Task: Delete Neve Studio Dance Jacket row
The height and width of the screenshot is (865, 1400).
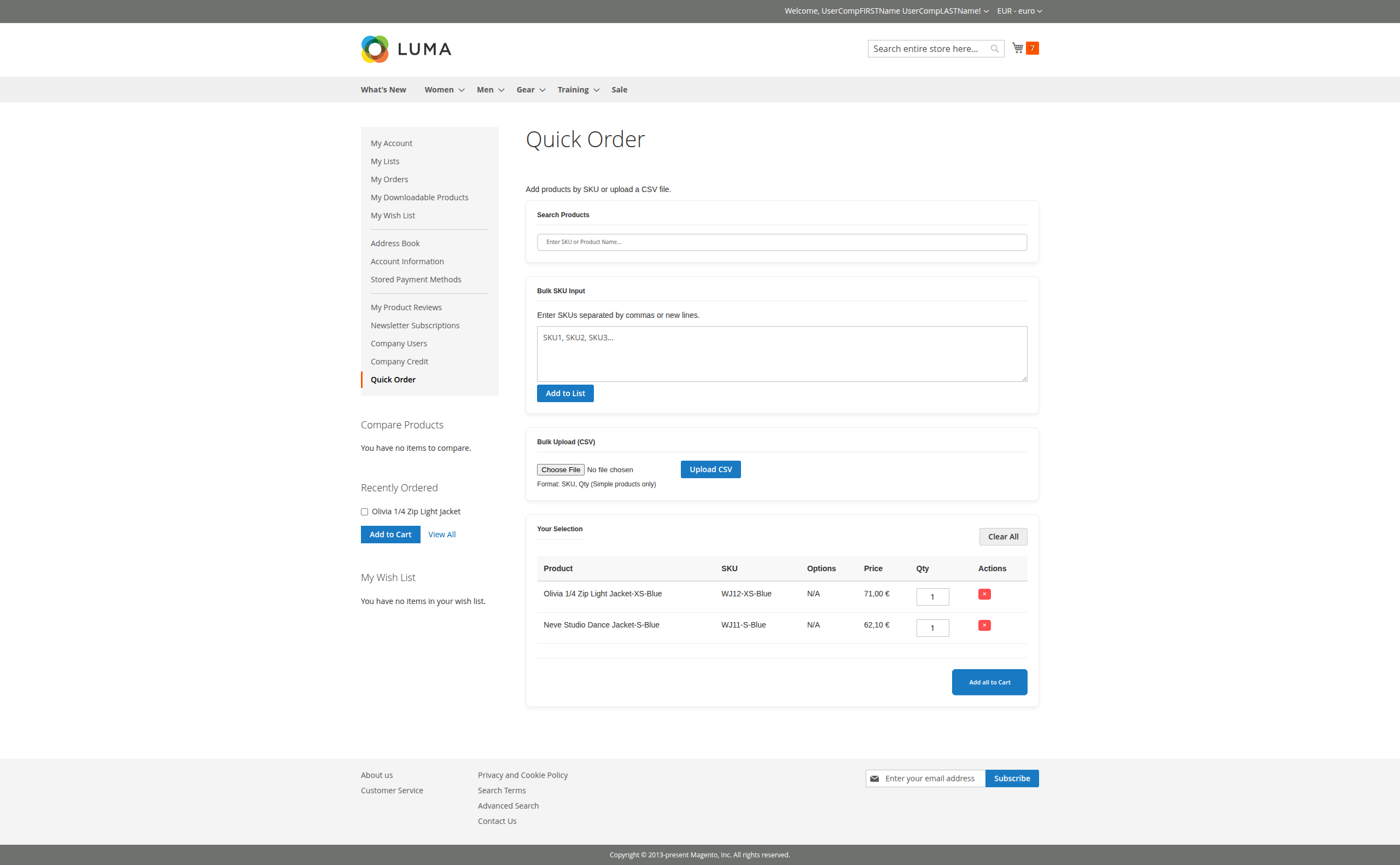Action: (984, 625)
